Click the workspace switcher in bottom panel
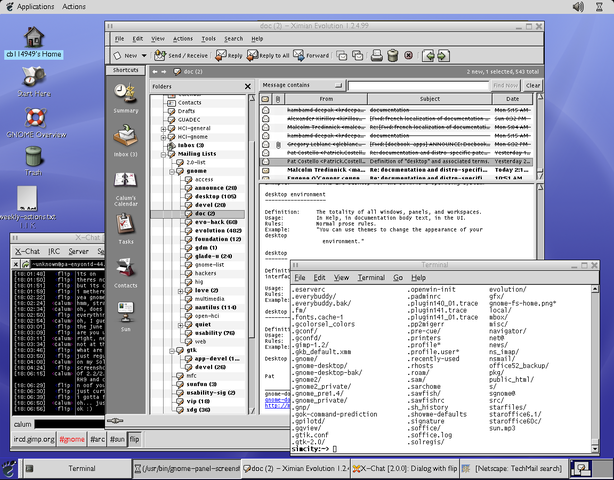 tap(592, 468)
